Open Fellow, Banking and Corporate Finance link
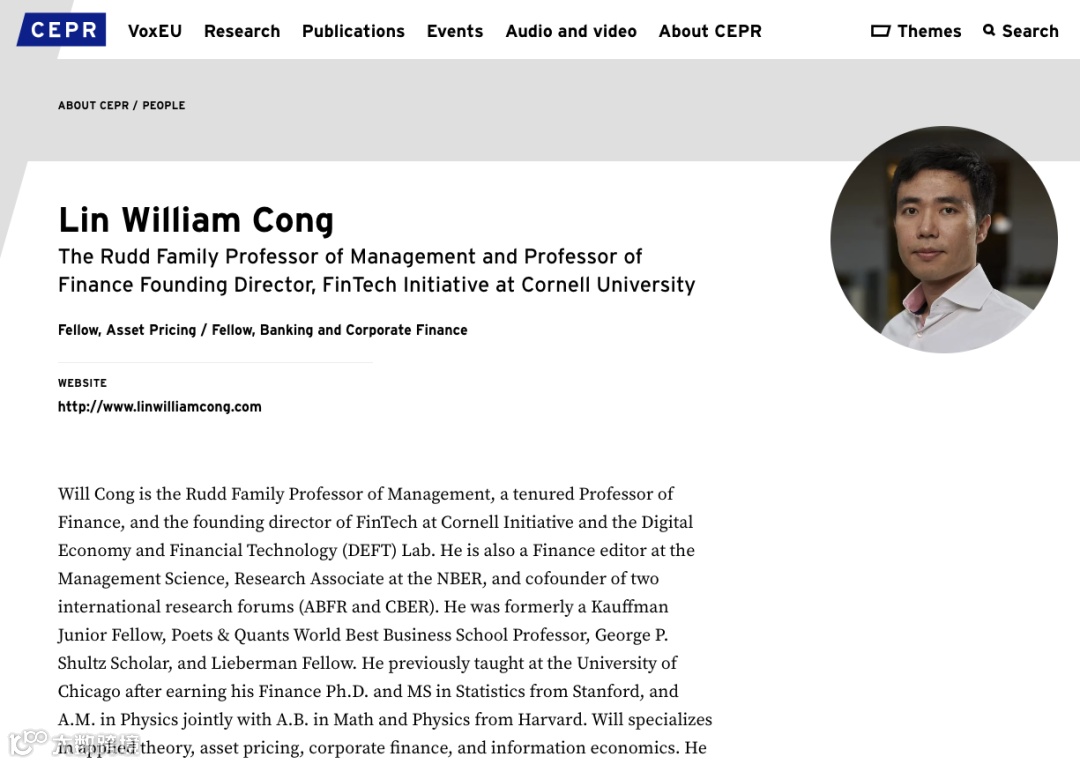 340,330
